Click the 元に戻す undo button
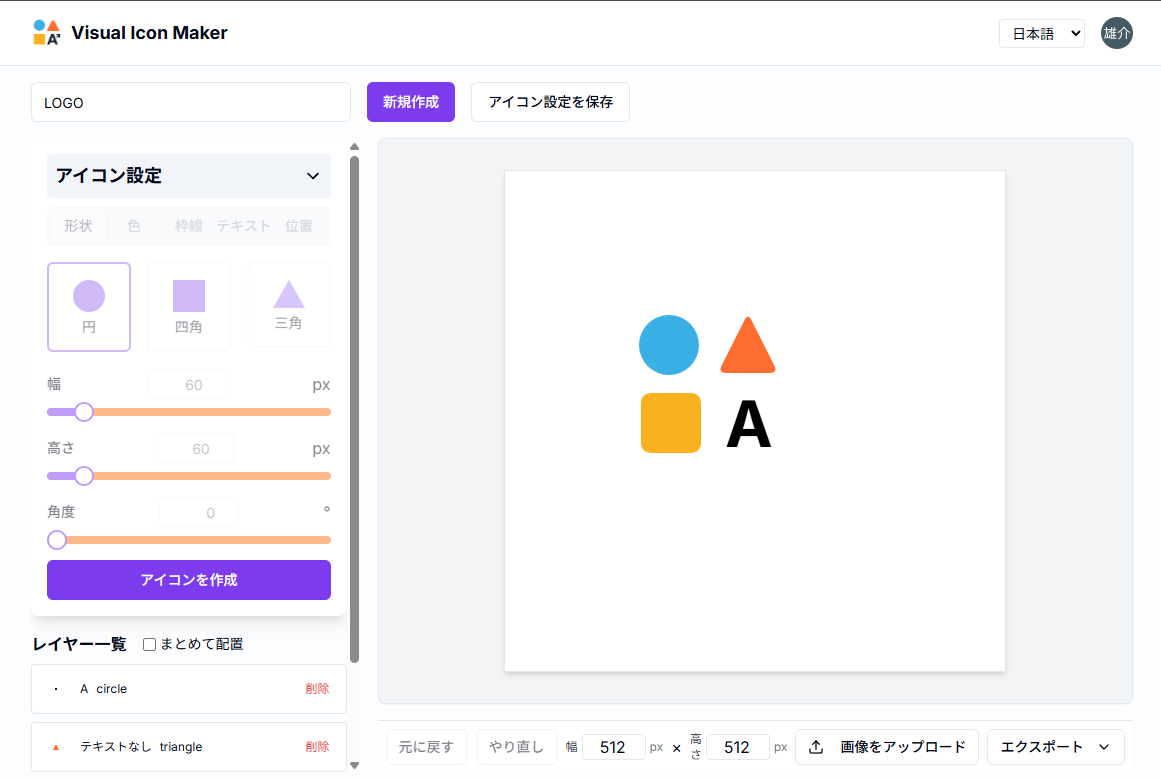The width and height of the screenshot is (1161, 781). pos(426,747)
